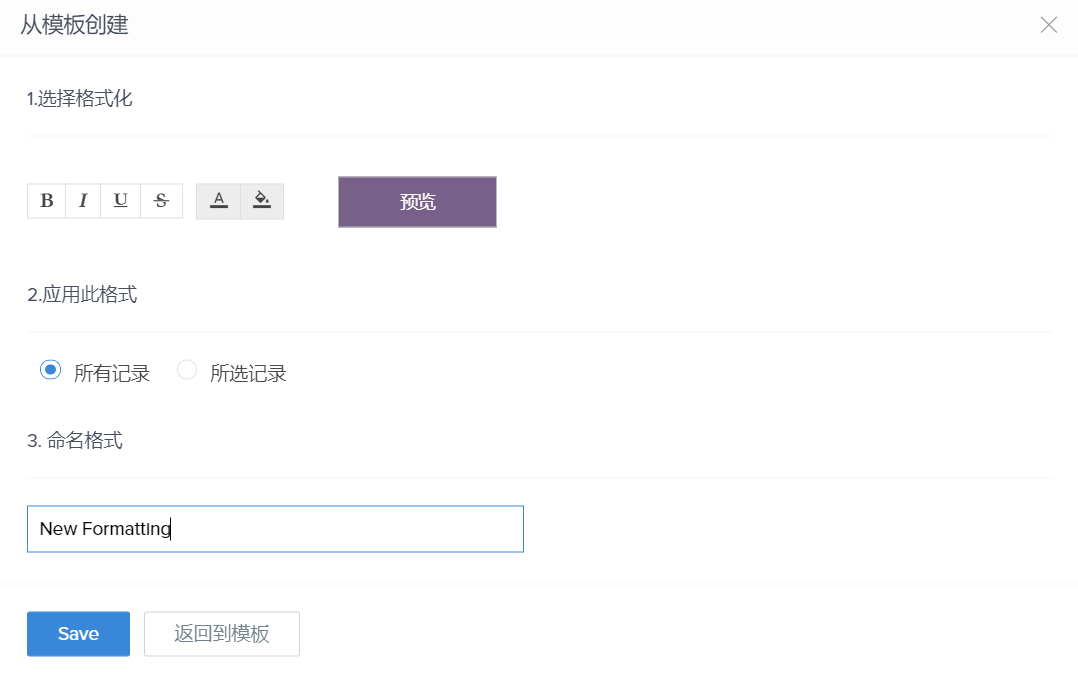Toggle bold formatting with the B icon
1078x683 pixels.
47,201
